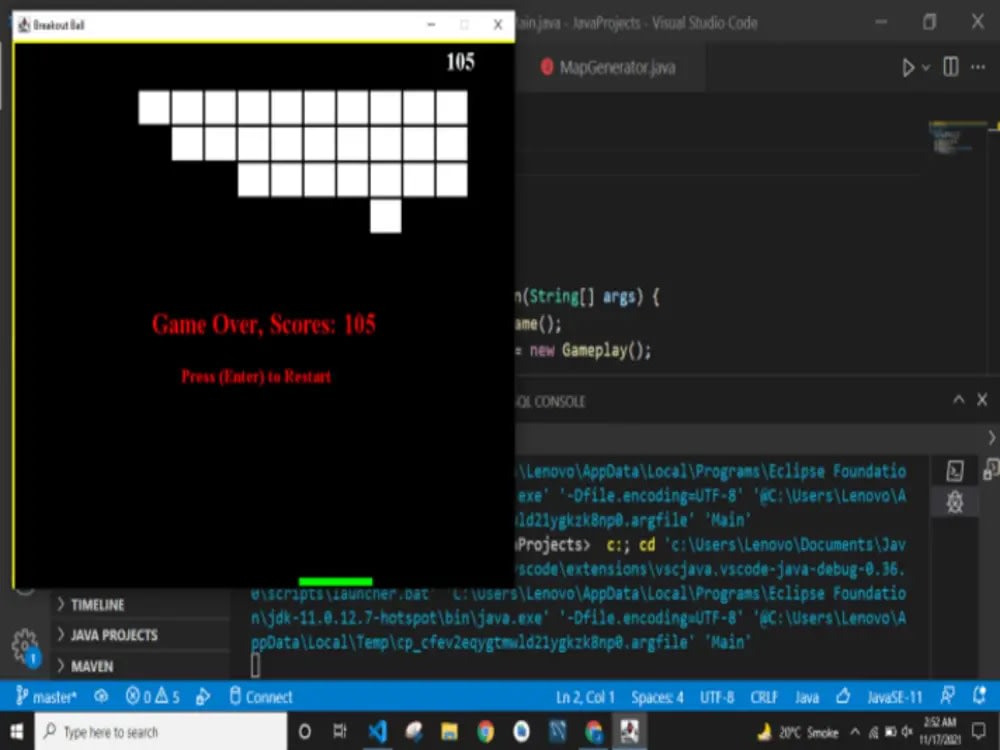Click the master* branch indicator

[48, 697]
